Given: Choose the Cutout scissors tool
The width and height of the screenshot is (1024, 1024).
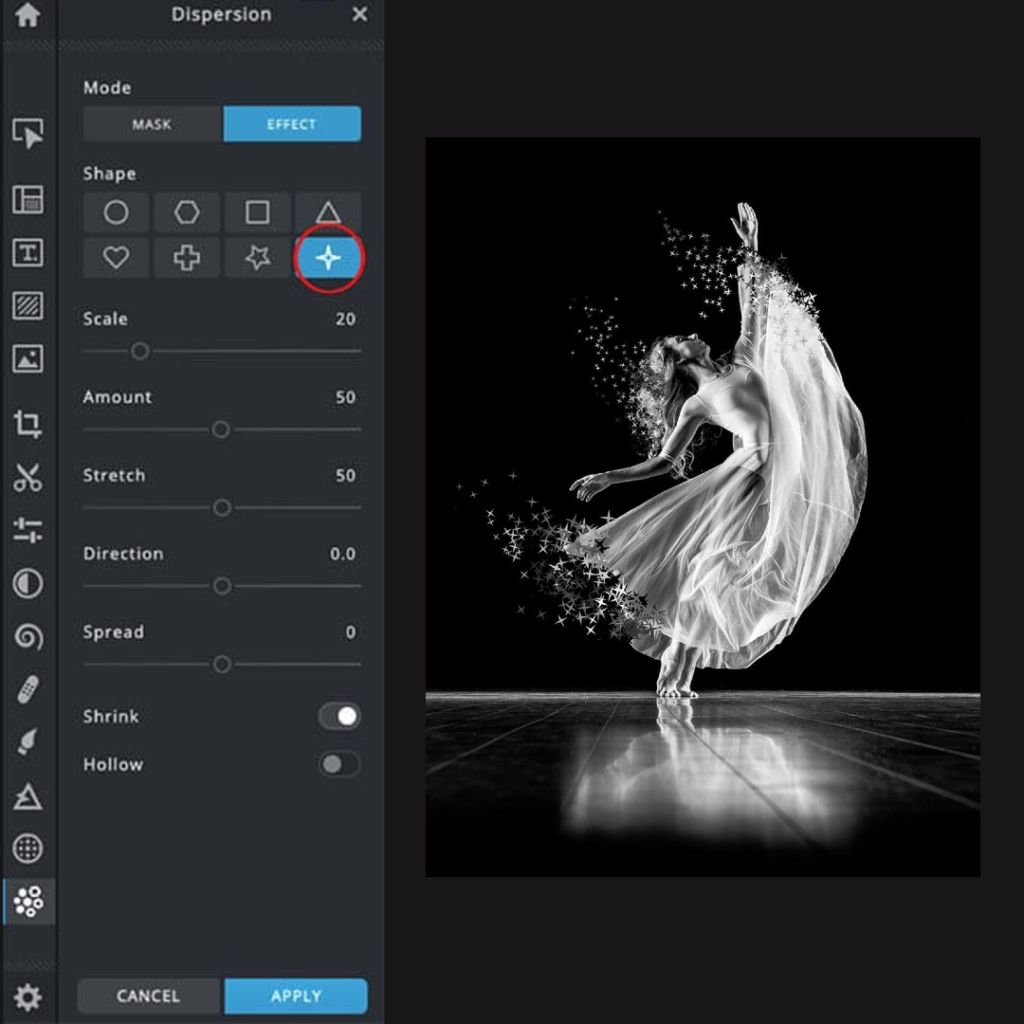Looking at the screenshot, I should tap(28, 479).
